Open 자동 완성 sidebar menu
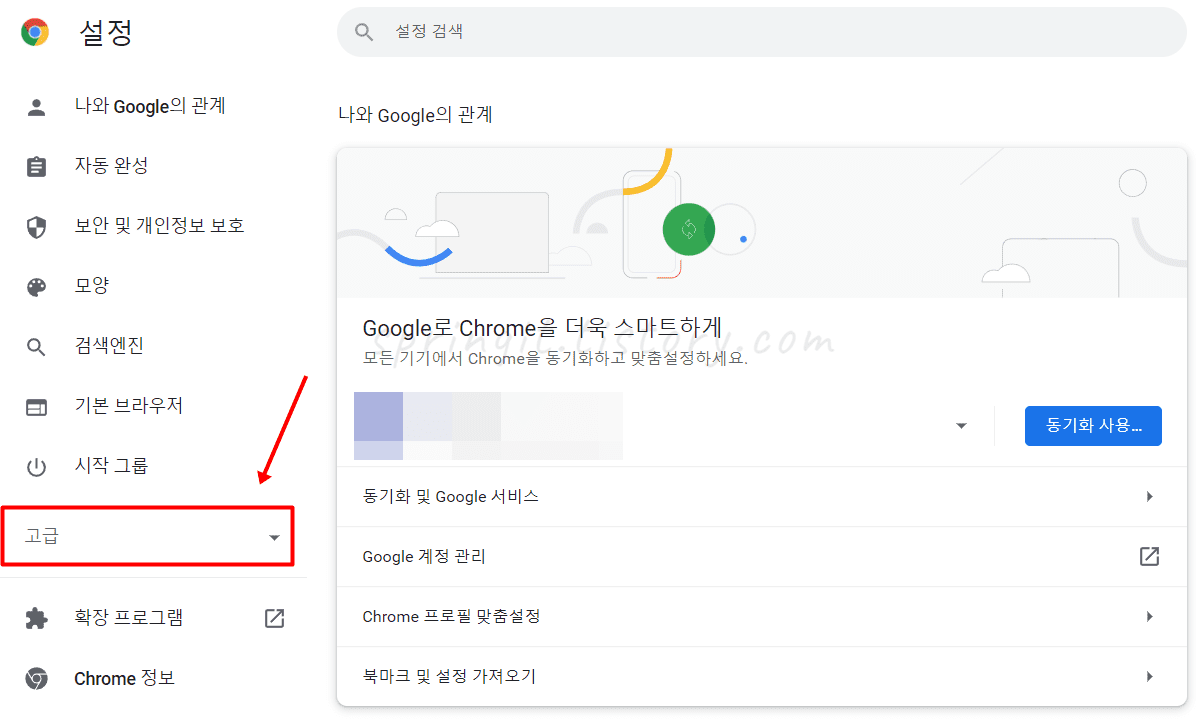The width and height of the screenshot is (1198, 720). click(x=112, y=166)
